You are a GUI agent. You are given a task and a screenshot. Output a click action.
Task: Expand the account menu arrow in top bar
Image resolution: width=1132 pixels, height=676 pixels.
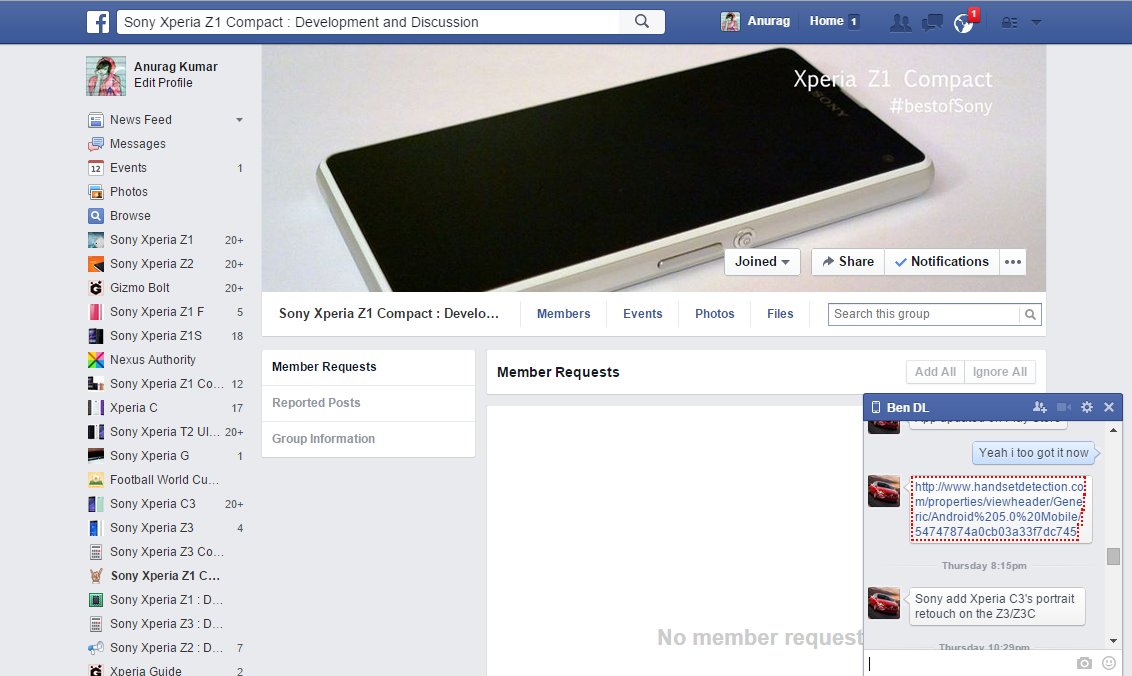(x=1036, y=22)
